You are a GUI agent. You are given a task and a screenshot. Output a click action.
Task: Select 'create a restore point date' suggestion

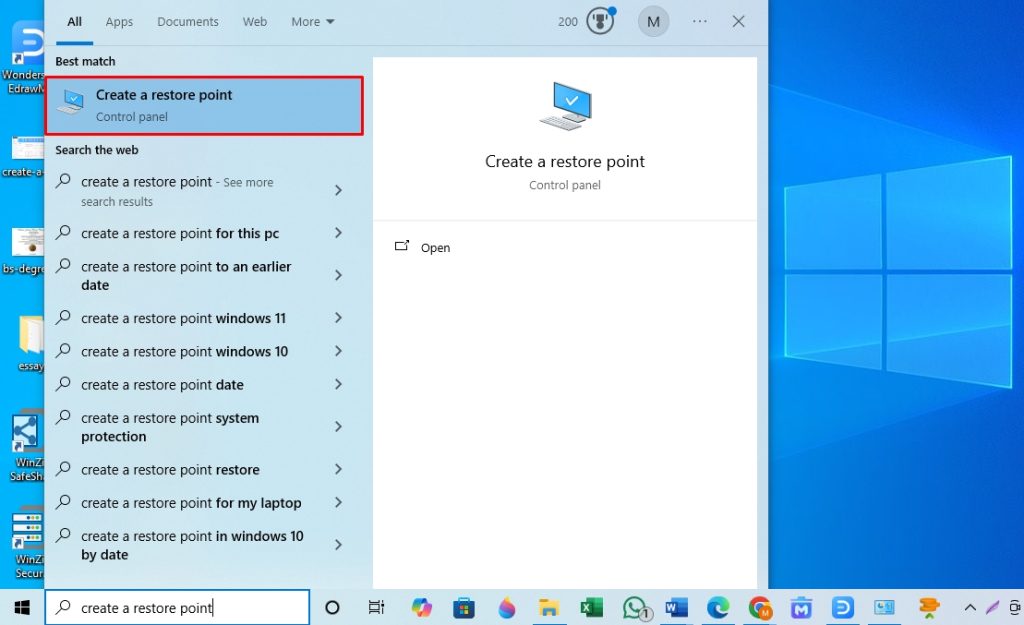pyautogui.click(x=162, y=385)
